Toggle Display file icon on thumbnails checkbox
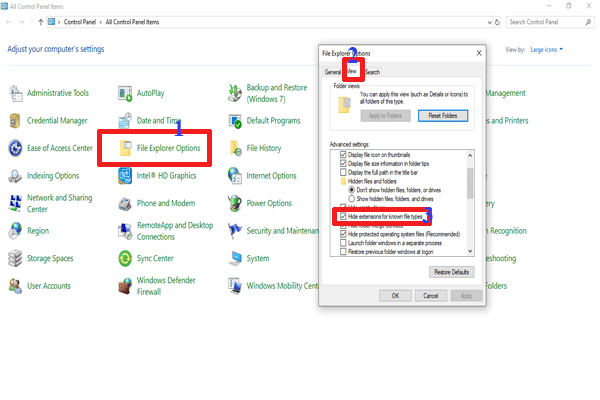The width and height of the screenshot is (600, 400). point(343,155)
